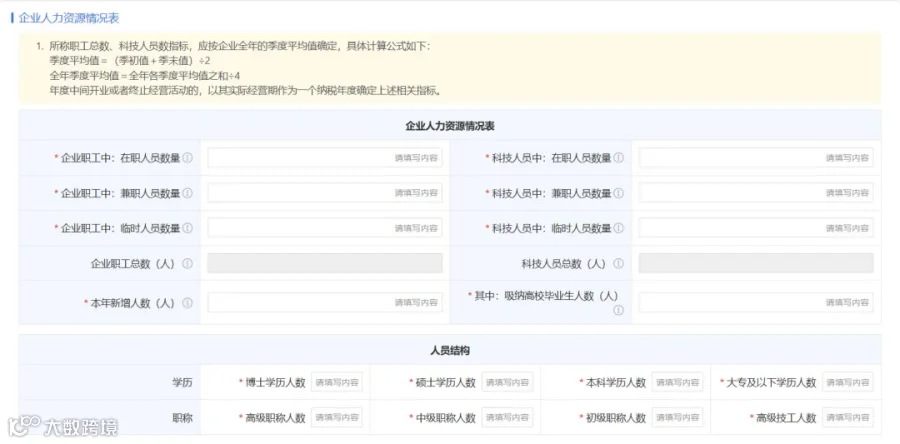This screenshot has width=900, height=444.
Task: Click the 其中：吸纳高校毕业生人数 label
Action: [x=545, y=296]
